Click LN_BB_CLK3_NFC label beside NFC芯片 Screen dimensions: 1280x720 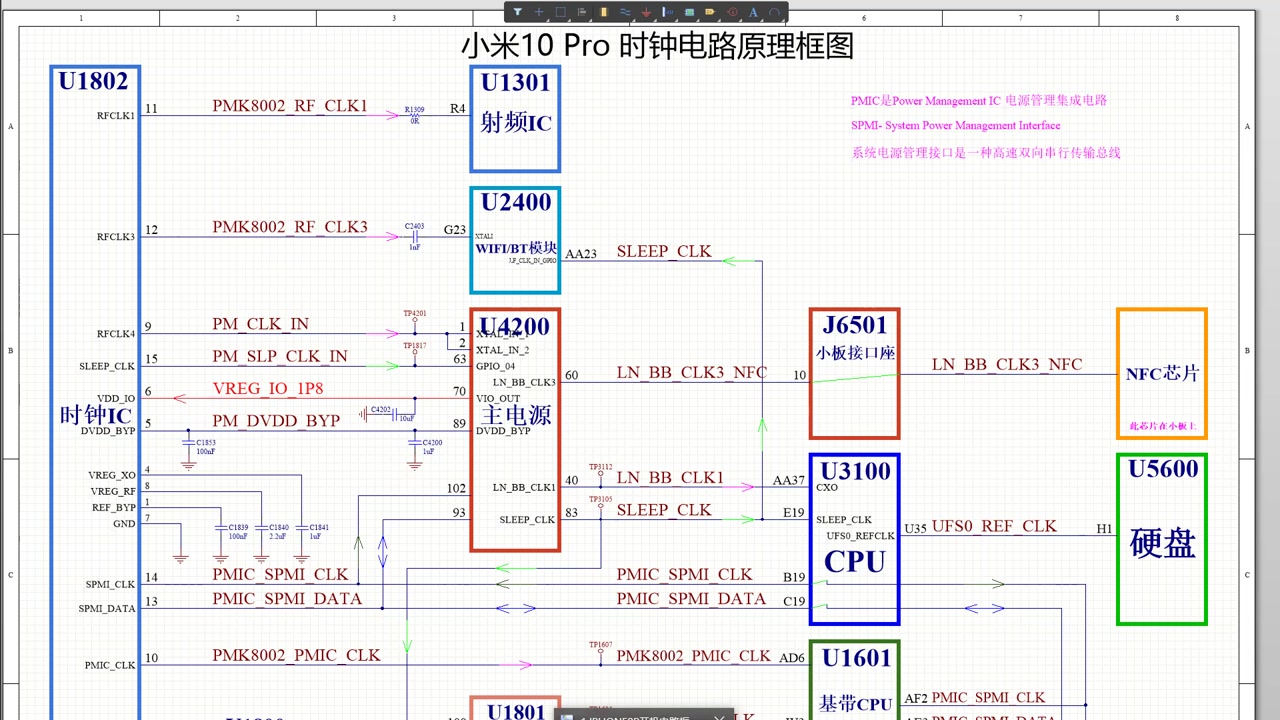pyautogui.click(x=1007, y=365)
